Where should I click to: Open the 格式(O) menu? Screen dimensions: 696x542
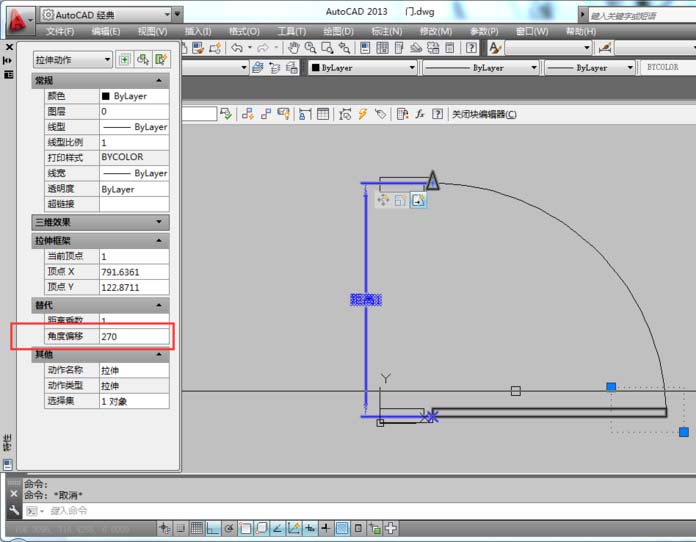[244, 31]
